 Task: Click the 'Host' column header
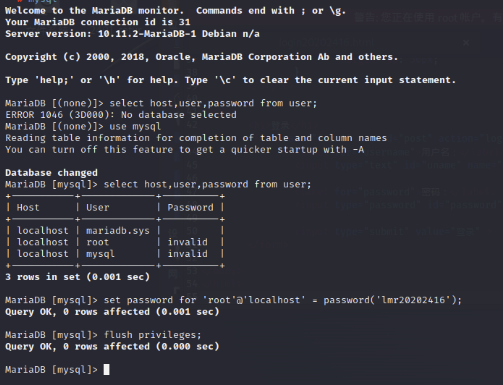pos(28,207)
